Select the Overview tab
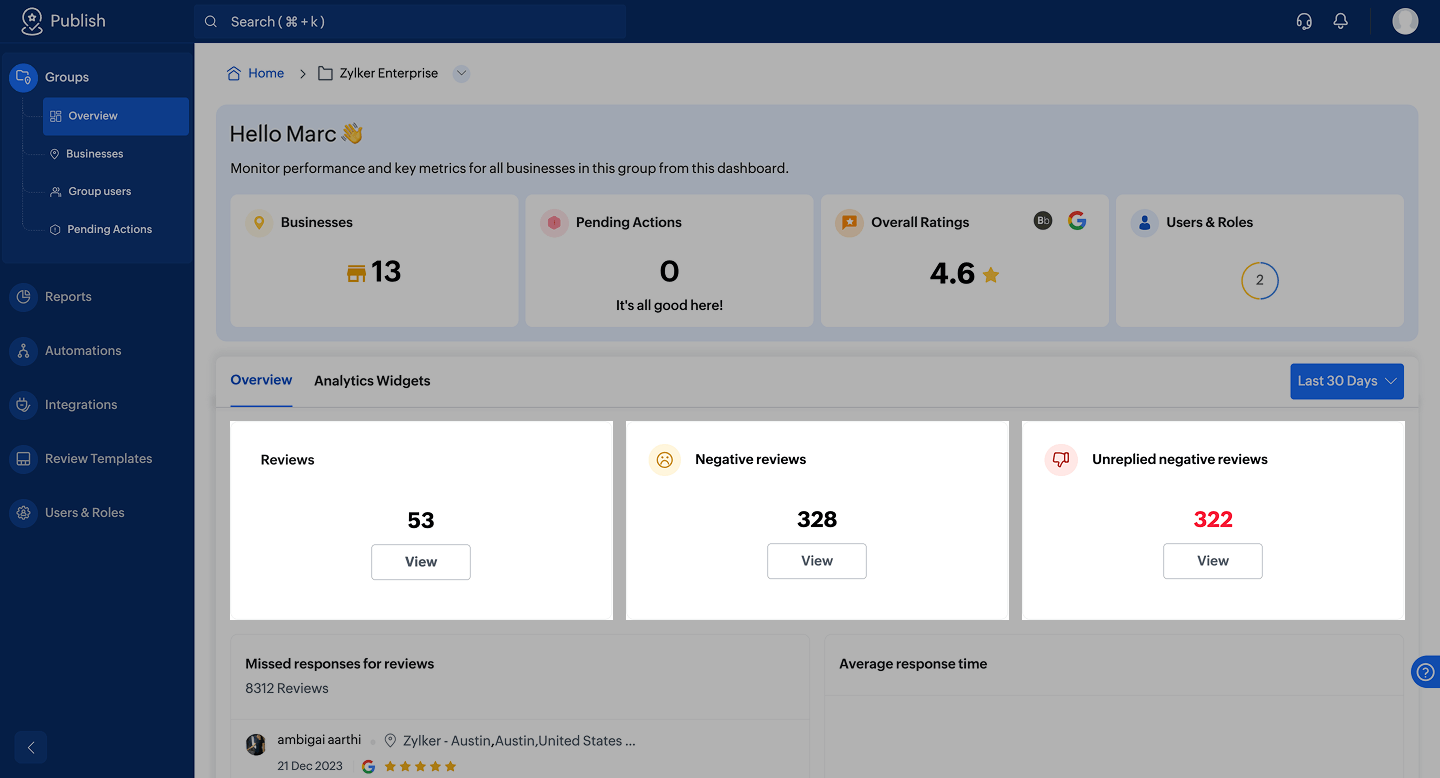Screen dimensions: 1440x778 pyautogui.click(x=261, y=380)
